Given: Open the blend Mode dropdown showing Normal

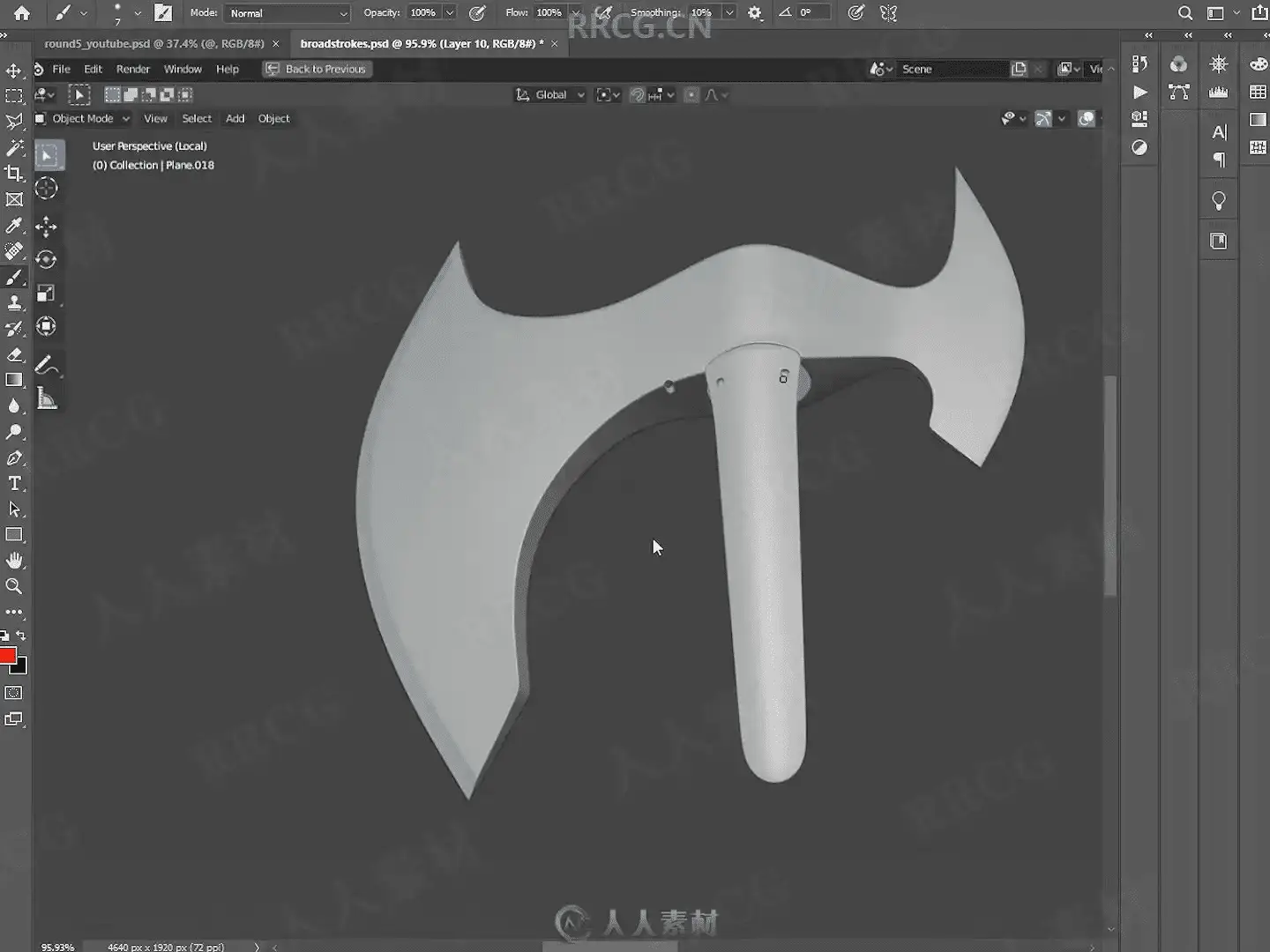Looking at the screenshot, I should tap(288, 13).
